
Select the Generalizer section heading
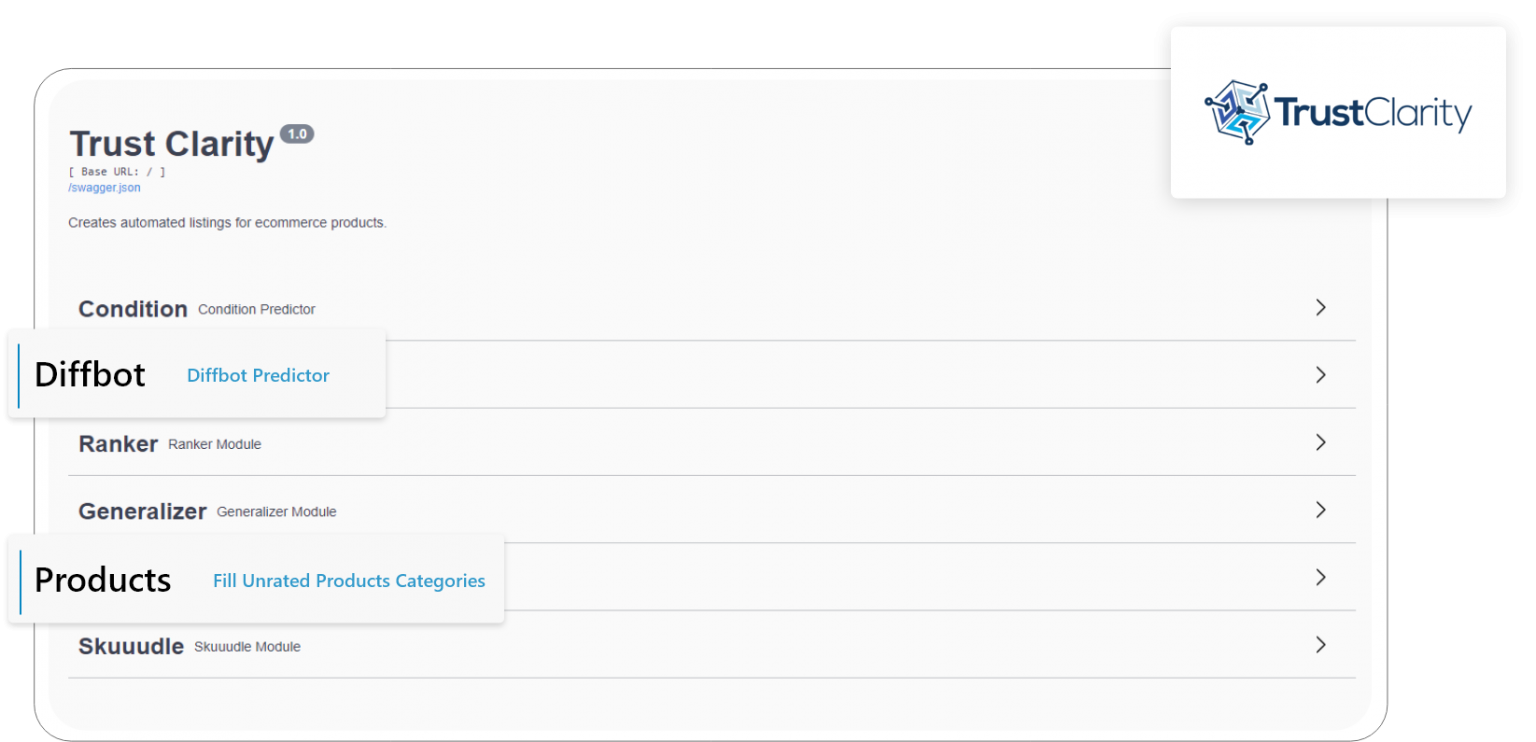point(142,510)
